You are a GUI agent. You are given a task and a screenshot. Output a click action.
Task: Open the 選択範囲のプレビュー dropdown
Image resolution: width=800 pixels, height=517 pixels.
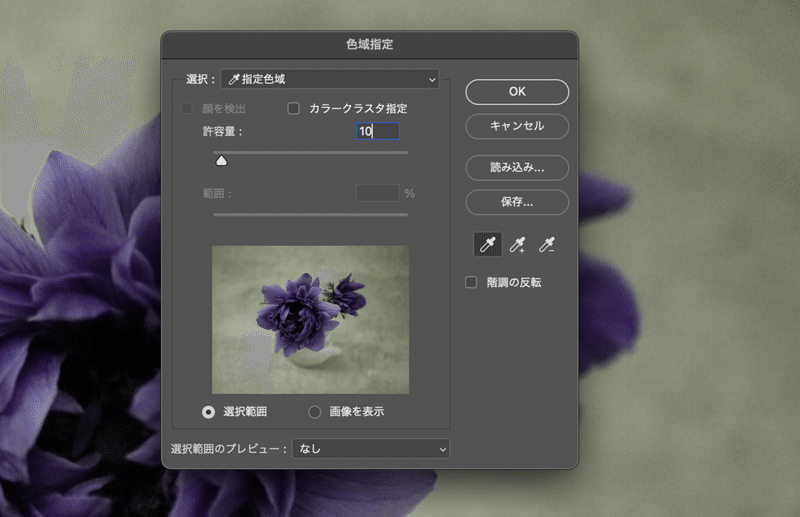(371, 449)
